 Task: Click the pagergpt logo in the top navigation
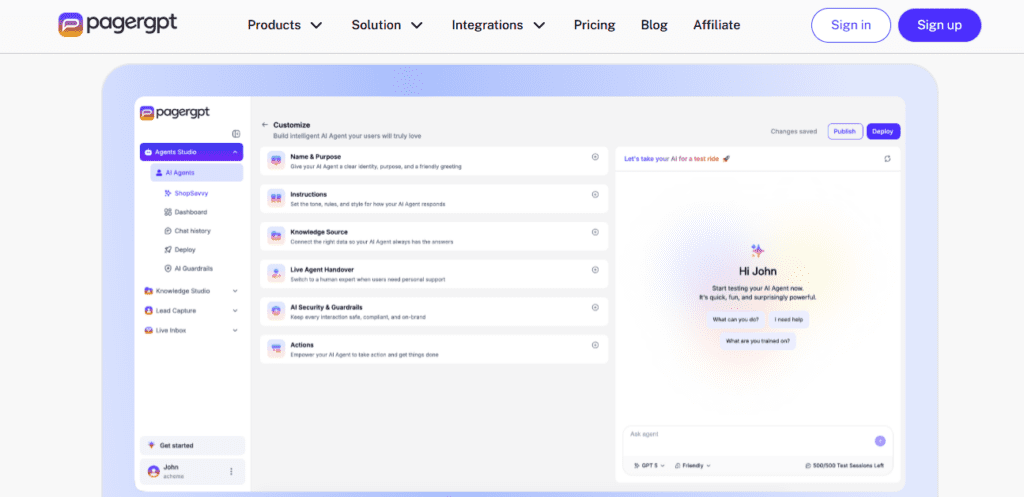tap(118, 25)
